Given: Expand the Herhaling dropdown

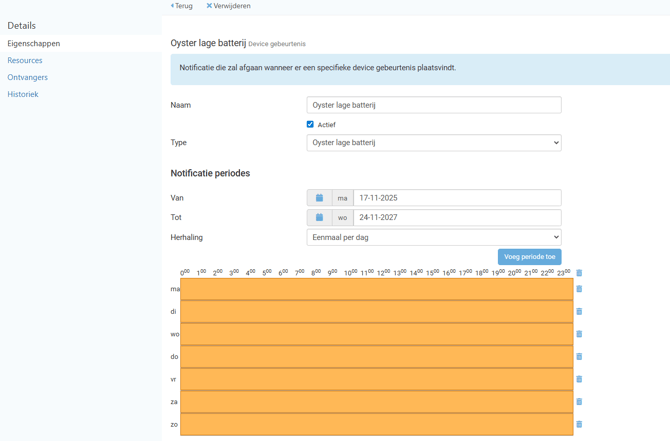Looking at the screenshot, I should click(x=433, y=238).
